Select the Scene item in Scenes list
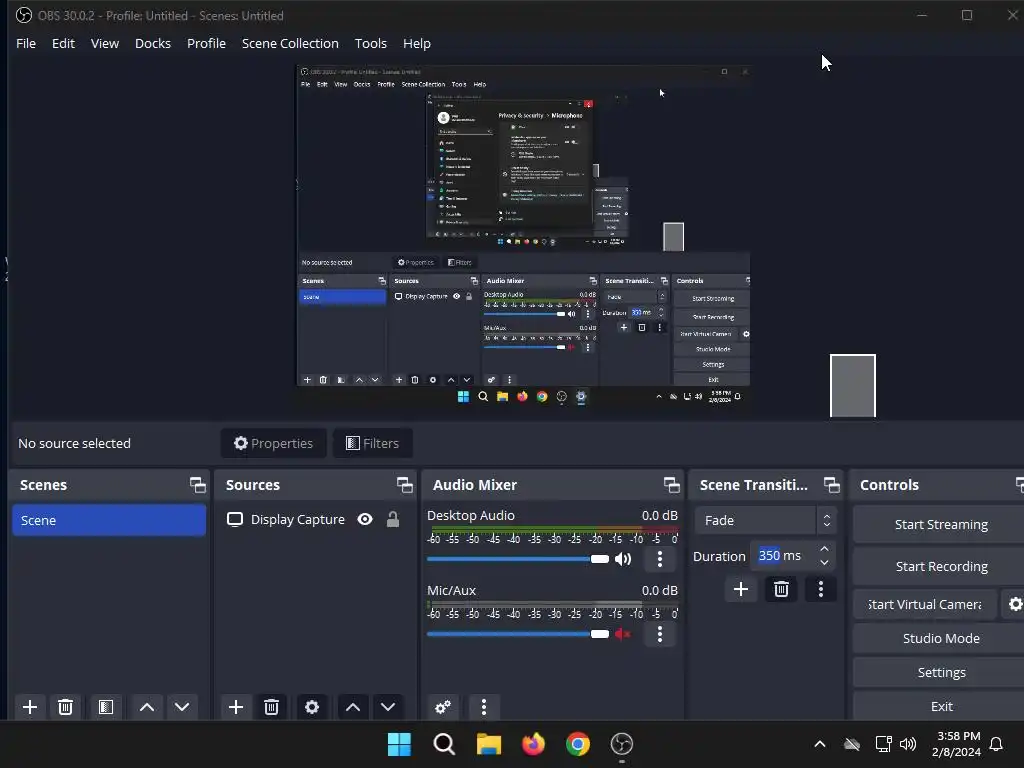Viewport: 1024px width, 768px height. [109, 520]
